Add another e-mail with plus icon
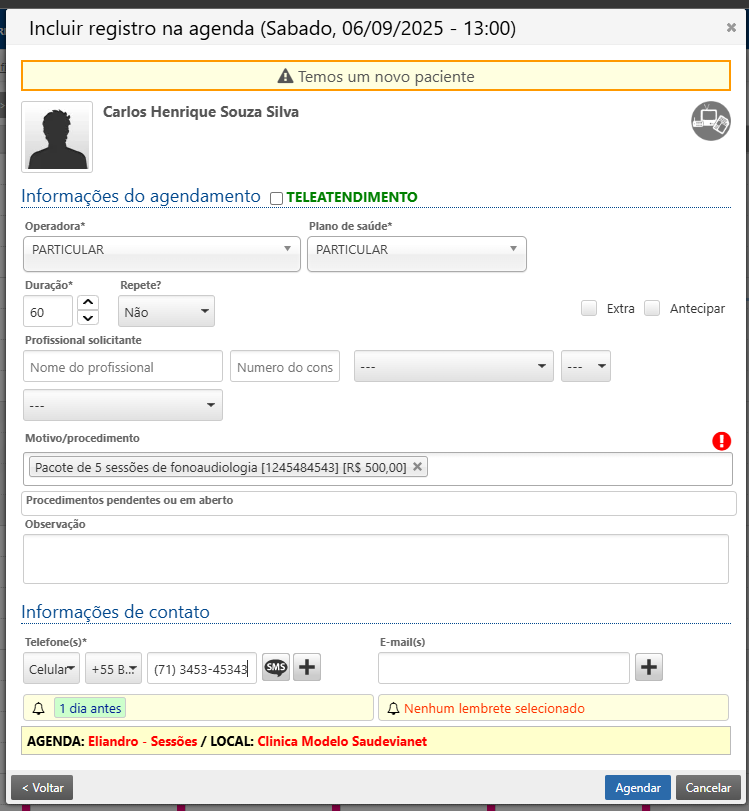Viewport: 749px width, 811px height. point(649,667)
